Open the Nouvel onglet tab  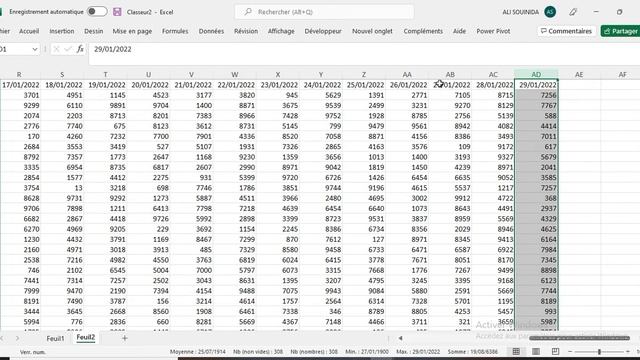[372, 31]
